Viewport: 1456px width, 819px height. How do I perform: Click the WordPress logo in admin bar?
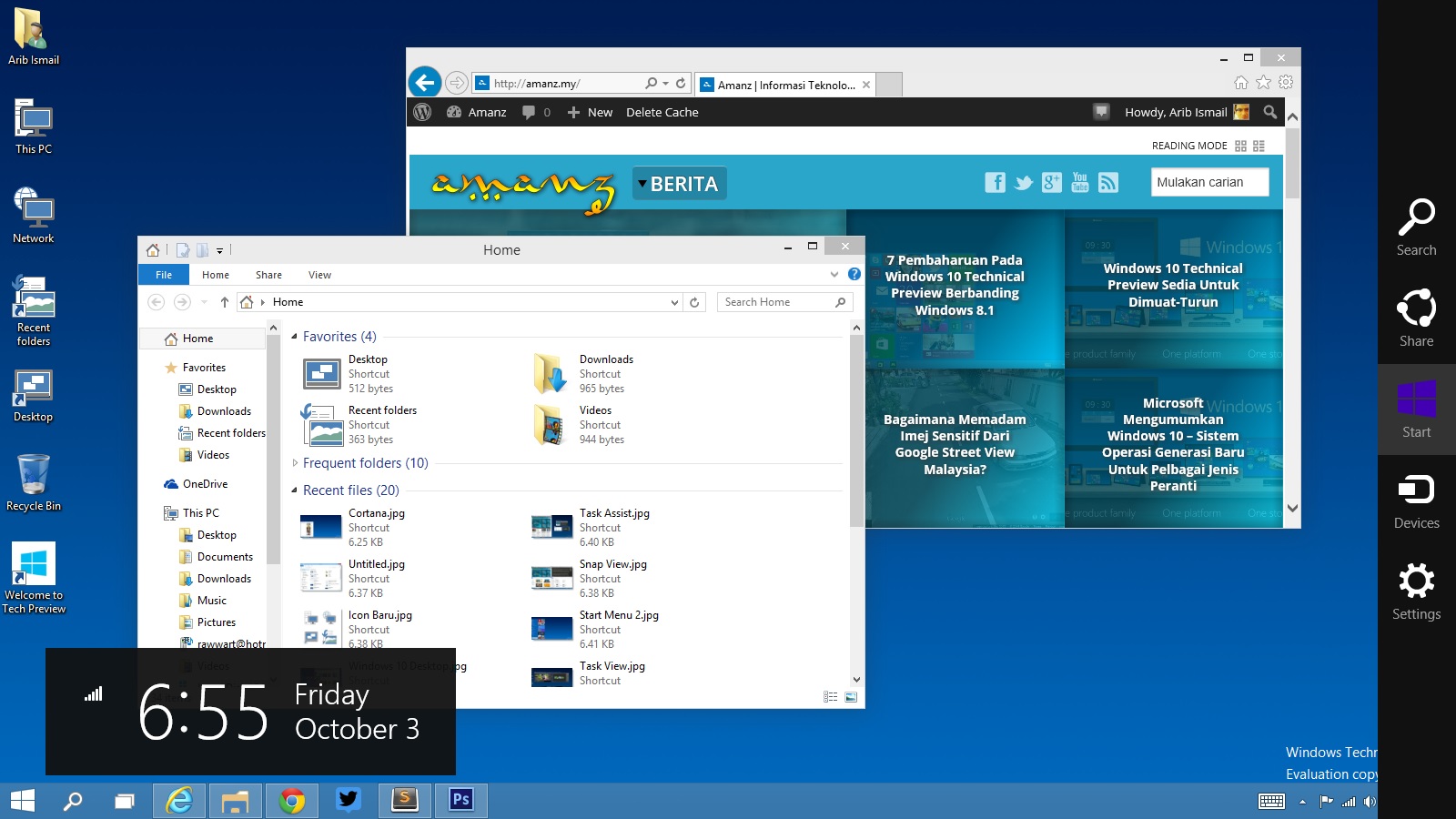(x=422, y=112)
